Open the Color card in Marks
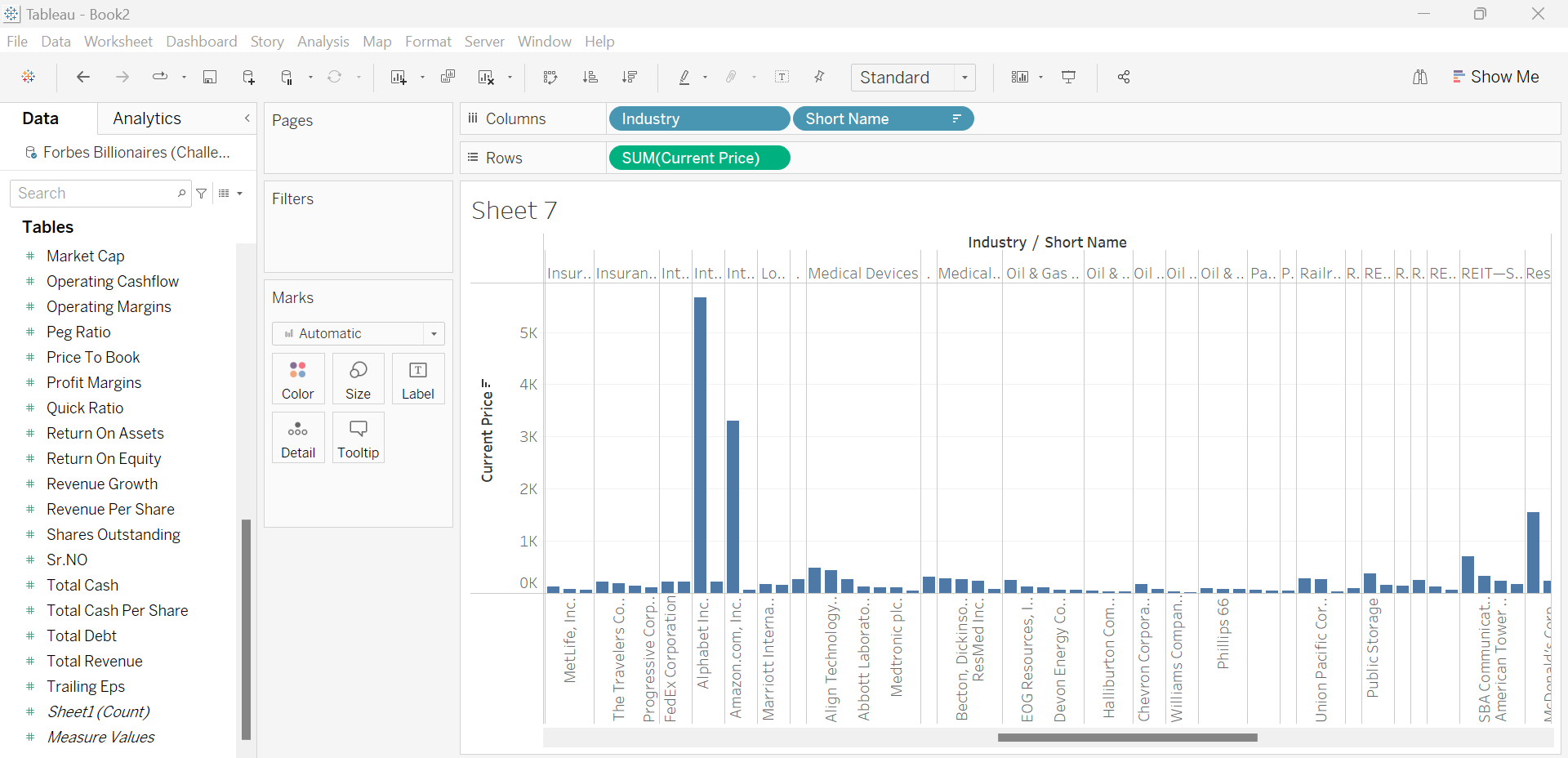The image size is (1568, 758). tap(298, 379)
